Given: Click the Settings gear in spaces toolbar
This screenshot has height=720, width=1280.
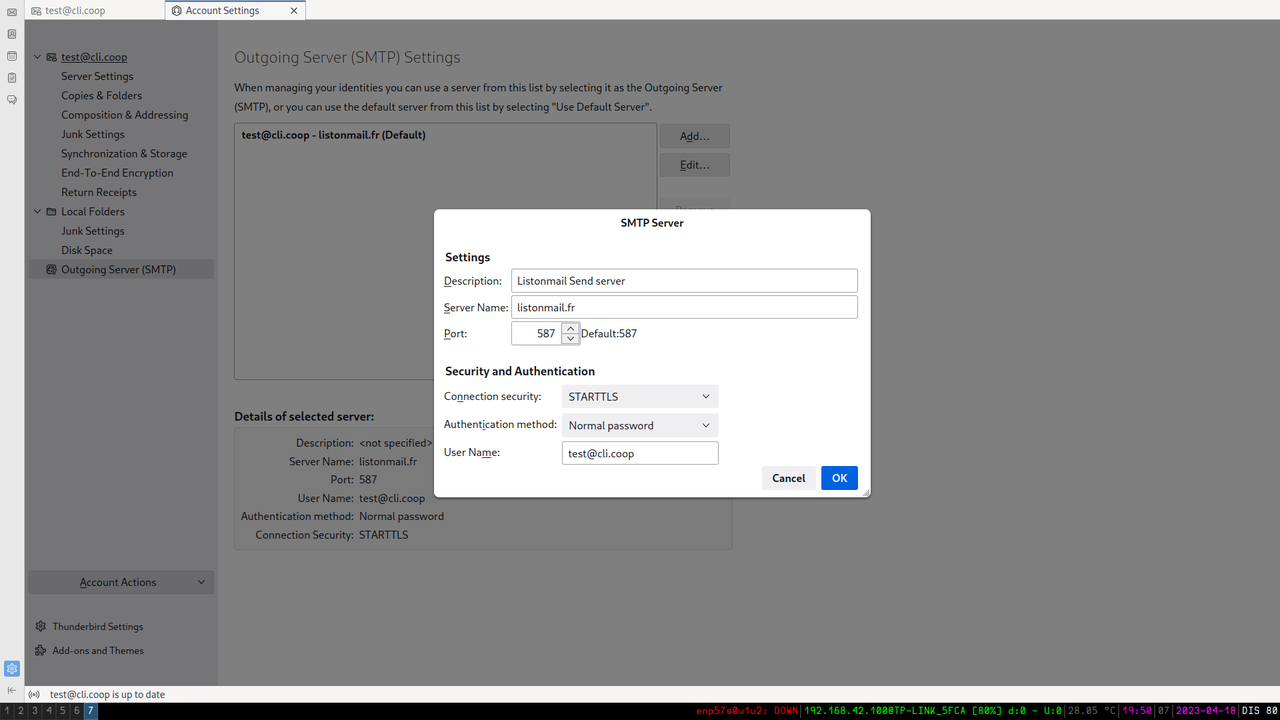Looking at the screenshot, I should click(12, 669).
